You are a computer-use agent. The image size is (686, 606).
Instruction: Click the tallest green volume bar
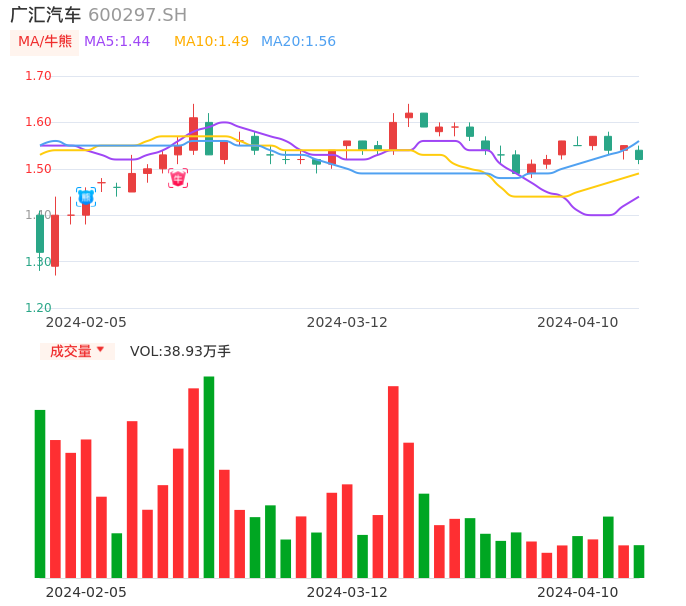tap(209, 477)
